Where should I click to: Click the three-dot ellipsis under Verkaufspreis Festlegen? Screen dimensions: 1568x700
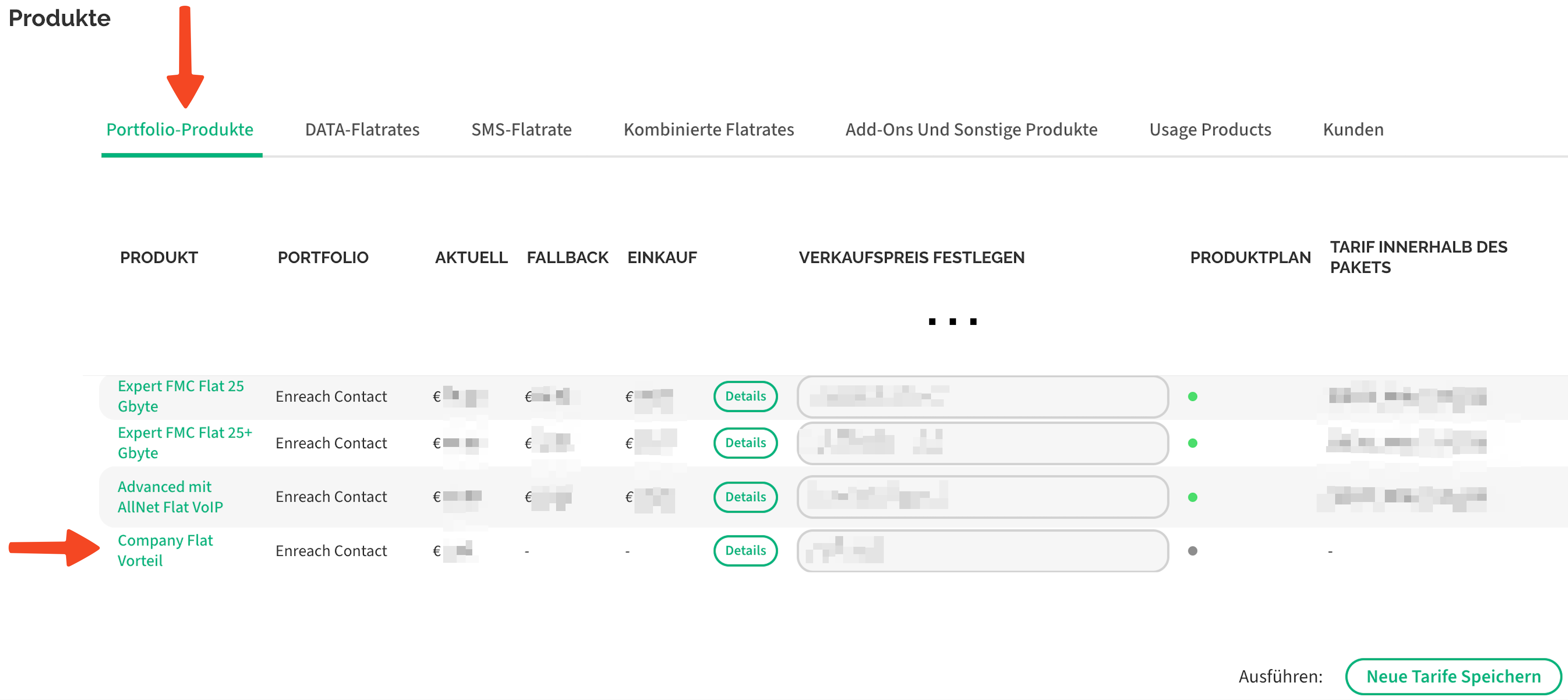(952, 321)
